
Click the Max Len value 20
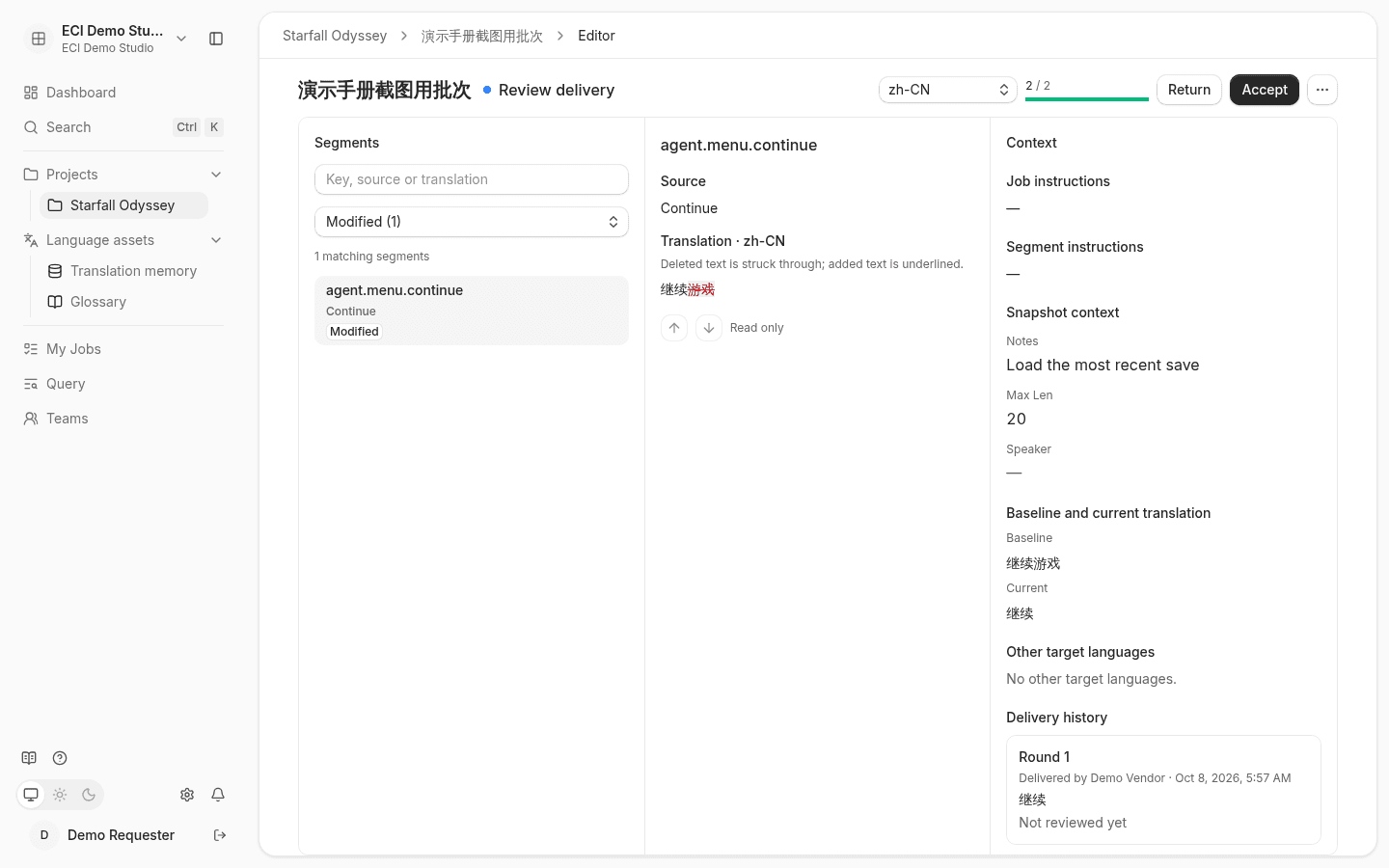[x=1017, y=419]
